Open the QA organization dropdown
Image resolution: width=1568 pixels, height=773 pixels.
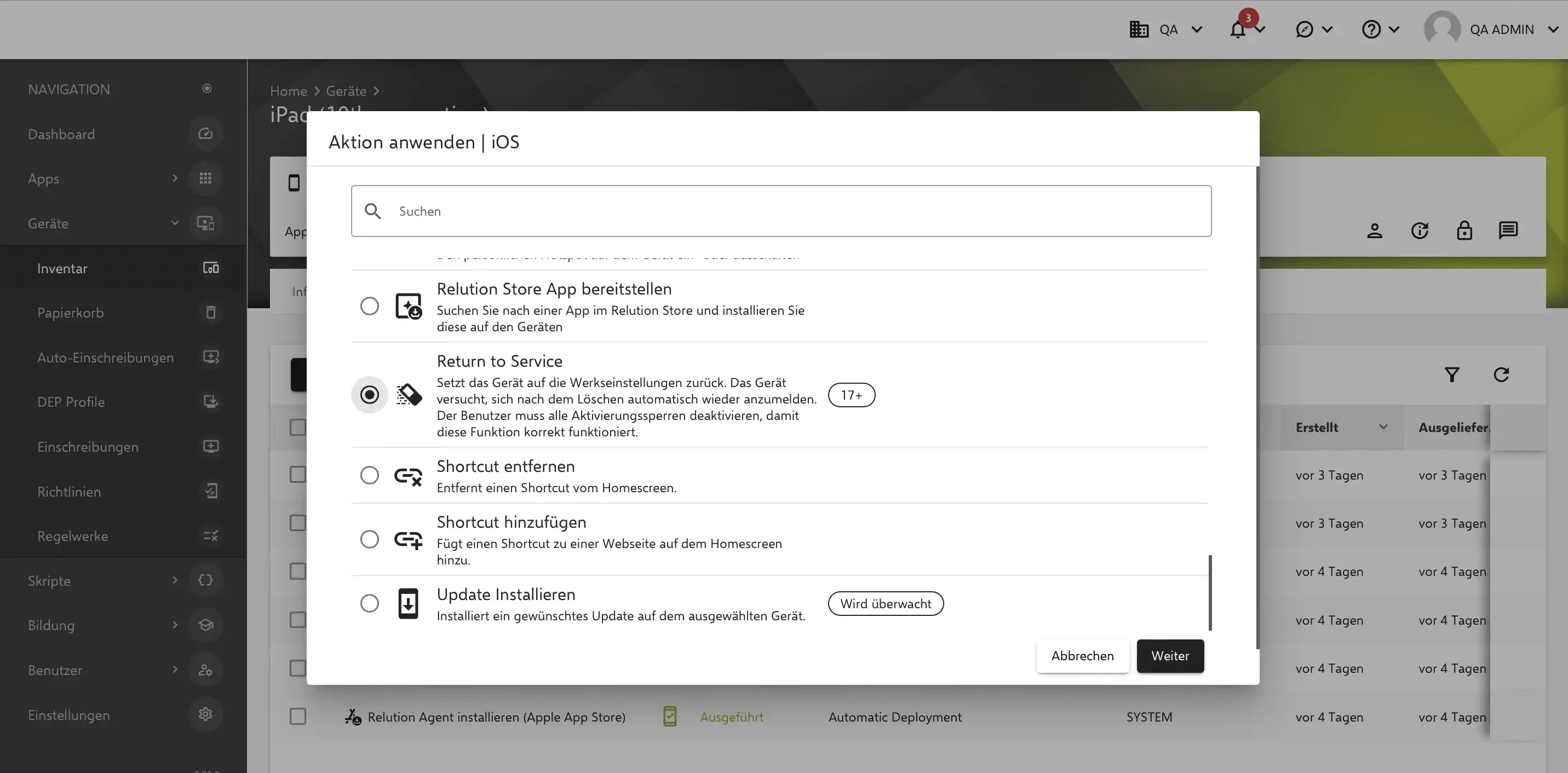tap(1197, 30)
